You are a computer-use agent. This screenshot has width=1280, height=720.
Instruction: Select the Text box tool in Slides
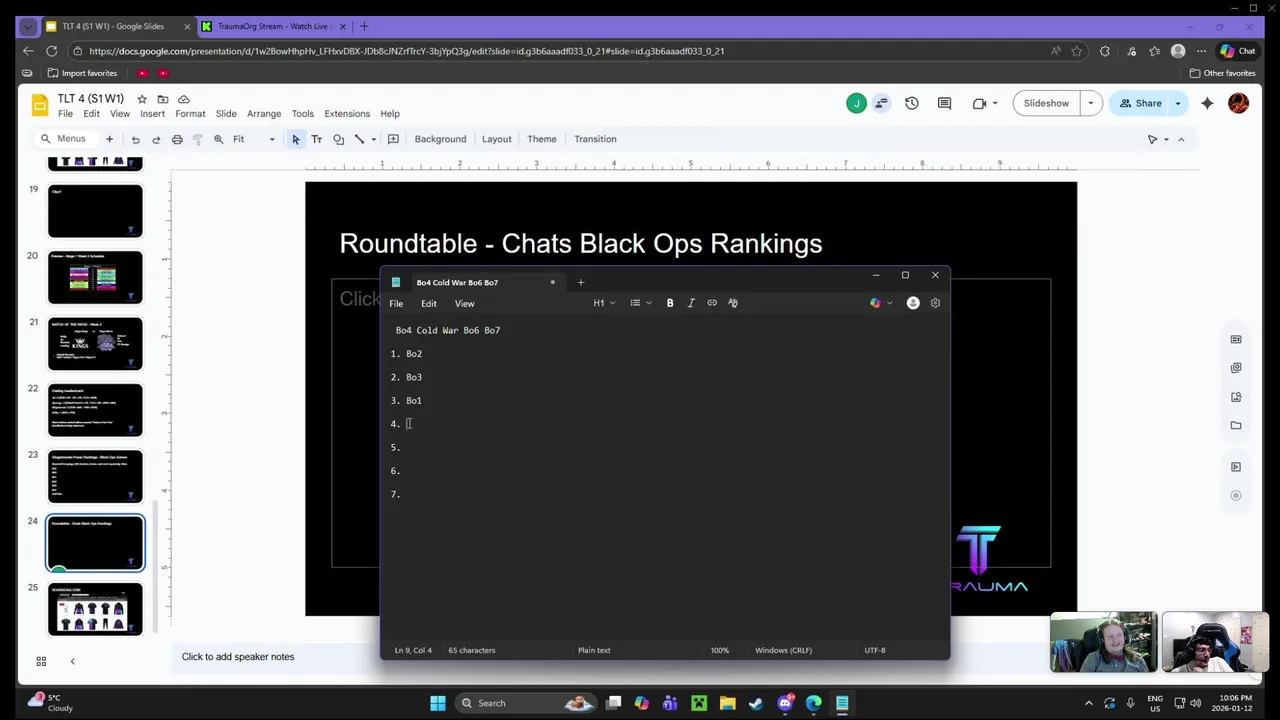pyautogui.click(x=317, y=139)
